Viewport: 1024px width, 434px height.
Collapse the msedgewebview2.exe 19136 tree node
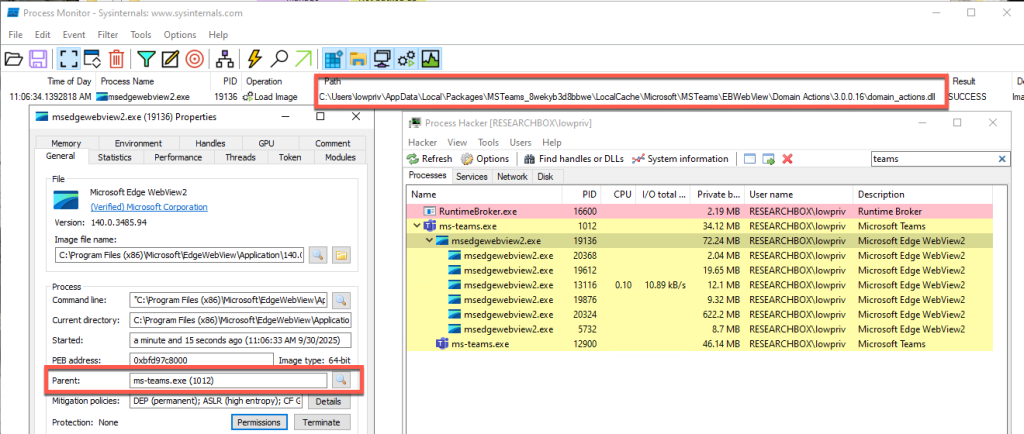(429, 241)
